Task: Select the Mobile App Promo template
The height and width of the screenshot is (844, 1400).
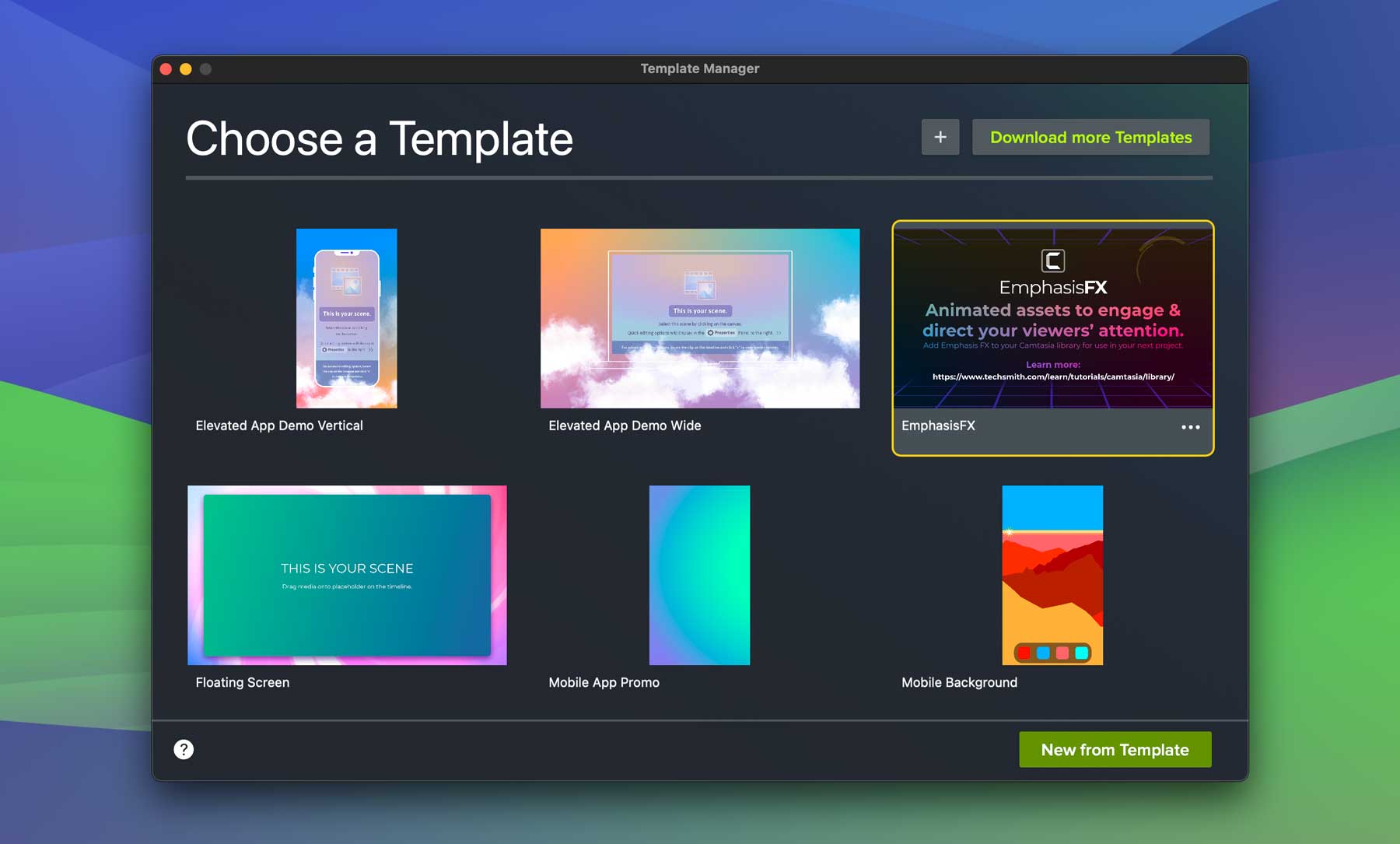Action: pyautogui.click(x=699, y=576)
